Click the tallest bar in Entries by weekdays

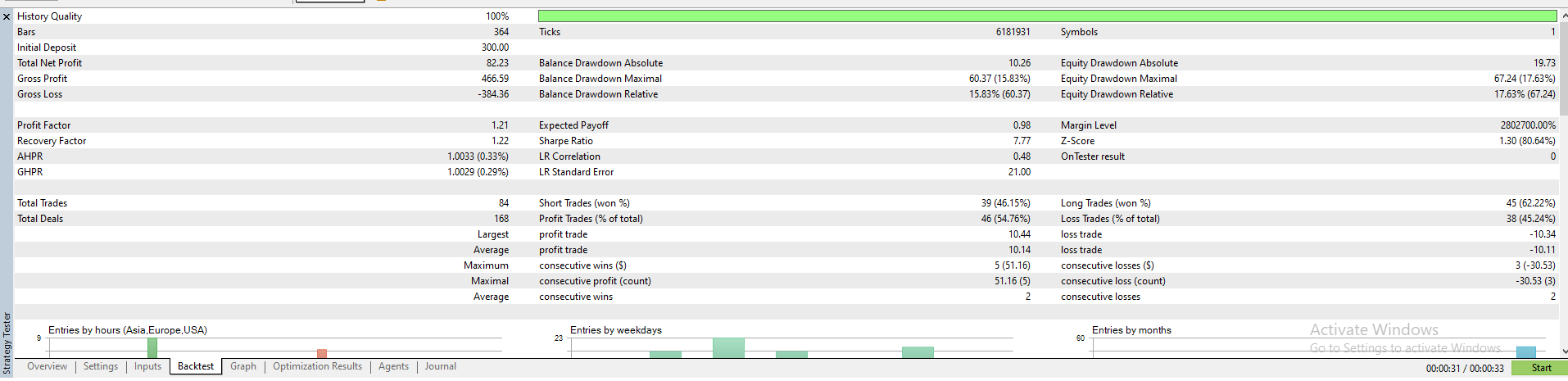[x=728, y=347]
